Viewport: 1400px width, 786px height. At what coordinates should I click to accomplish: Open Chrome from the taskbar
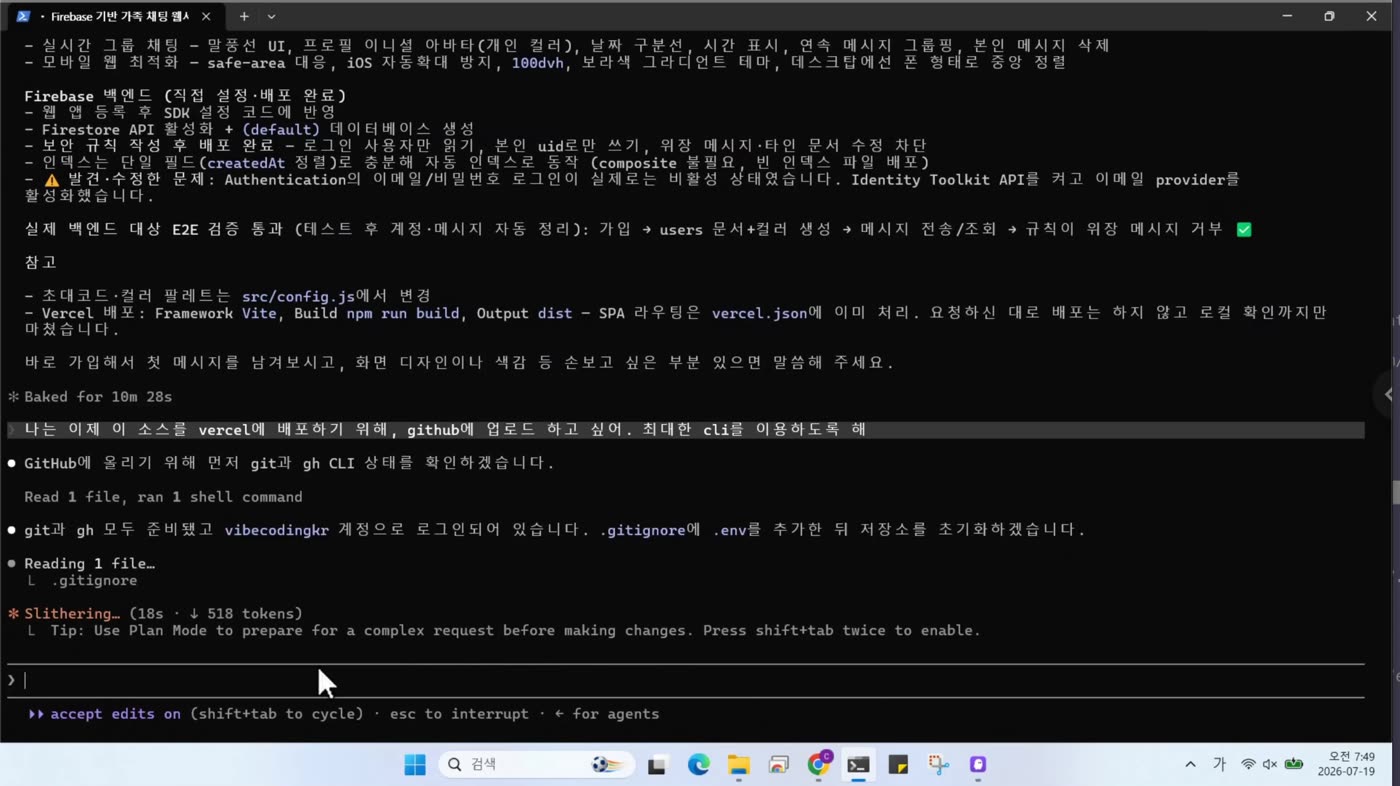click(819, 765)
